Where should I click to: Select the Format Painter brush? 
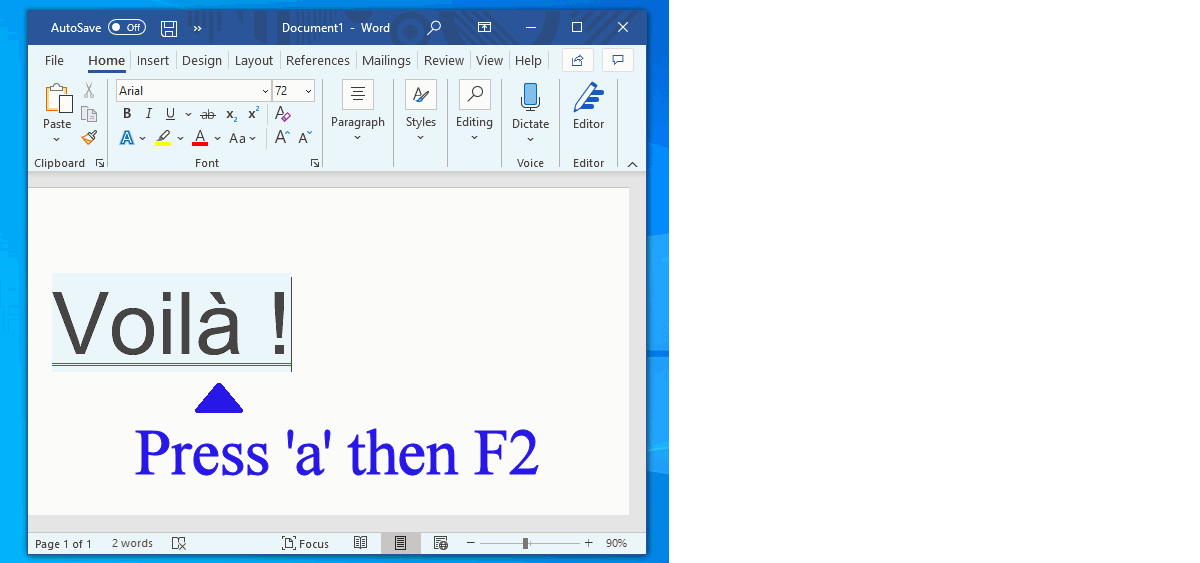pos(89,137)
